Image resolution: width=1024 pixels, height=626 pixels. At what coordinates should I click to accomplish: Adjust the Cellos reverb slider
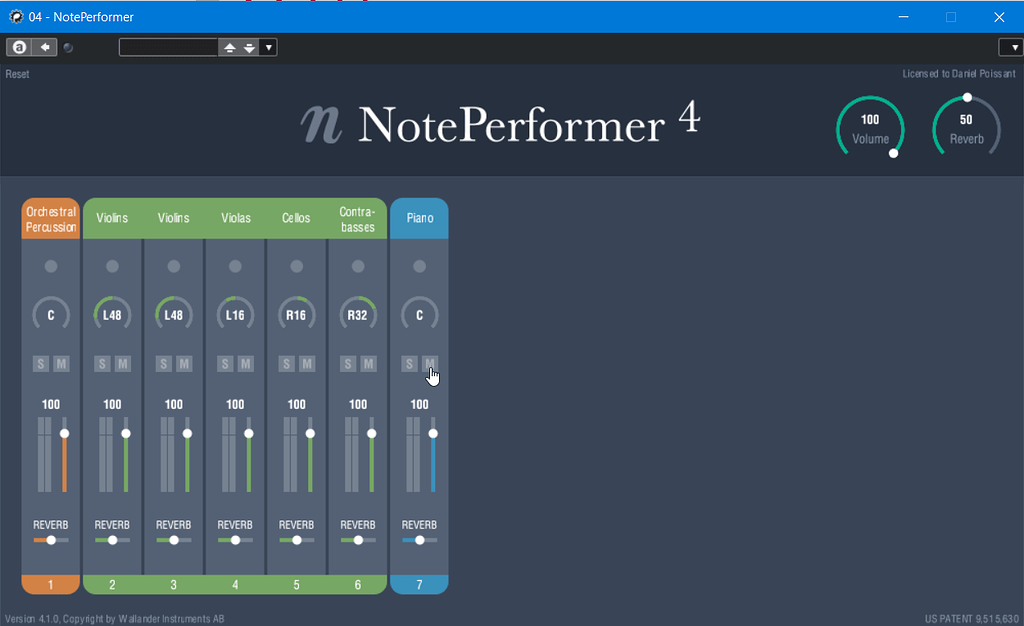(296, 539)
